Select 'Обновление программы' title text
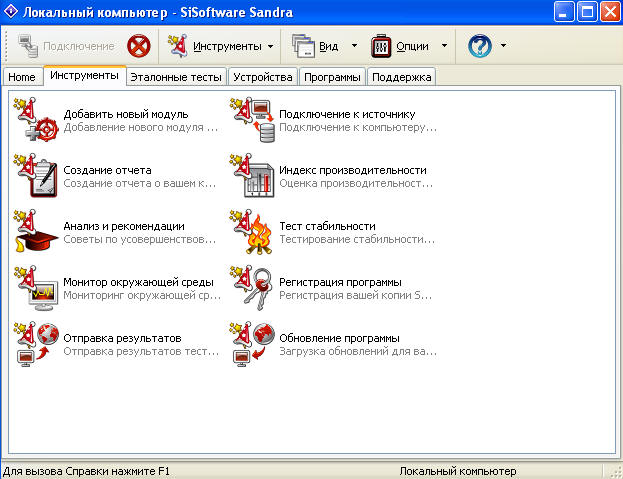Image resolution: width=623 pixels, height=479 pixels. [x=339, y=338]
